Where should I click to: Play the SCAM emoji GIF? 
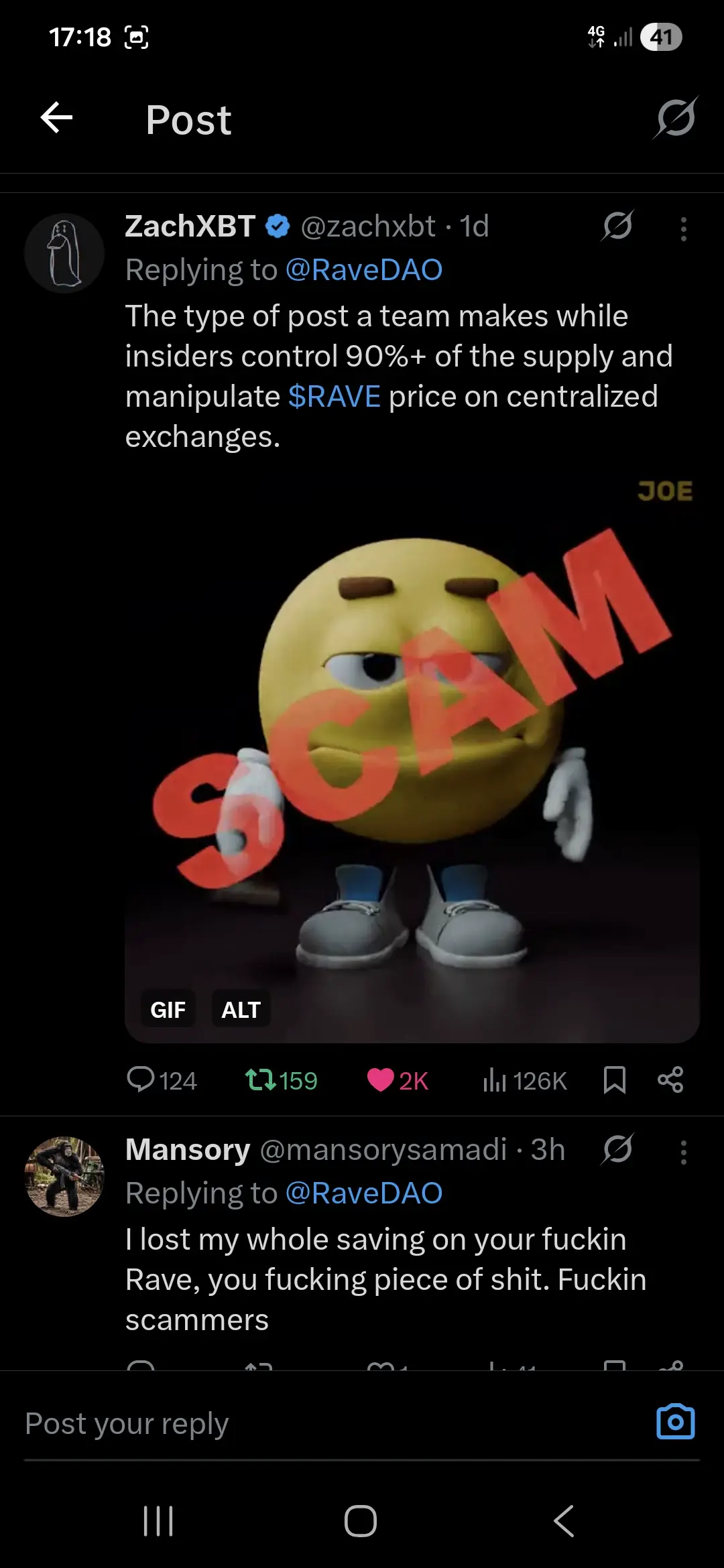412,755
